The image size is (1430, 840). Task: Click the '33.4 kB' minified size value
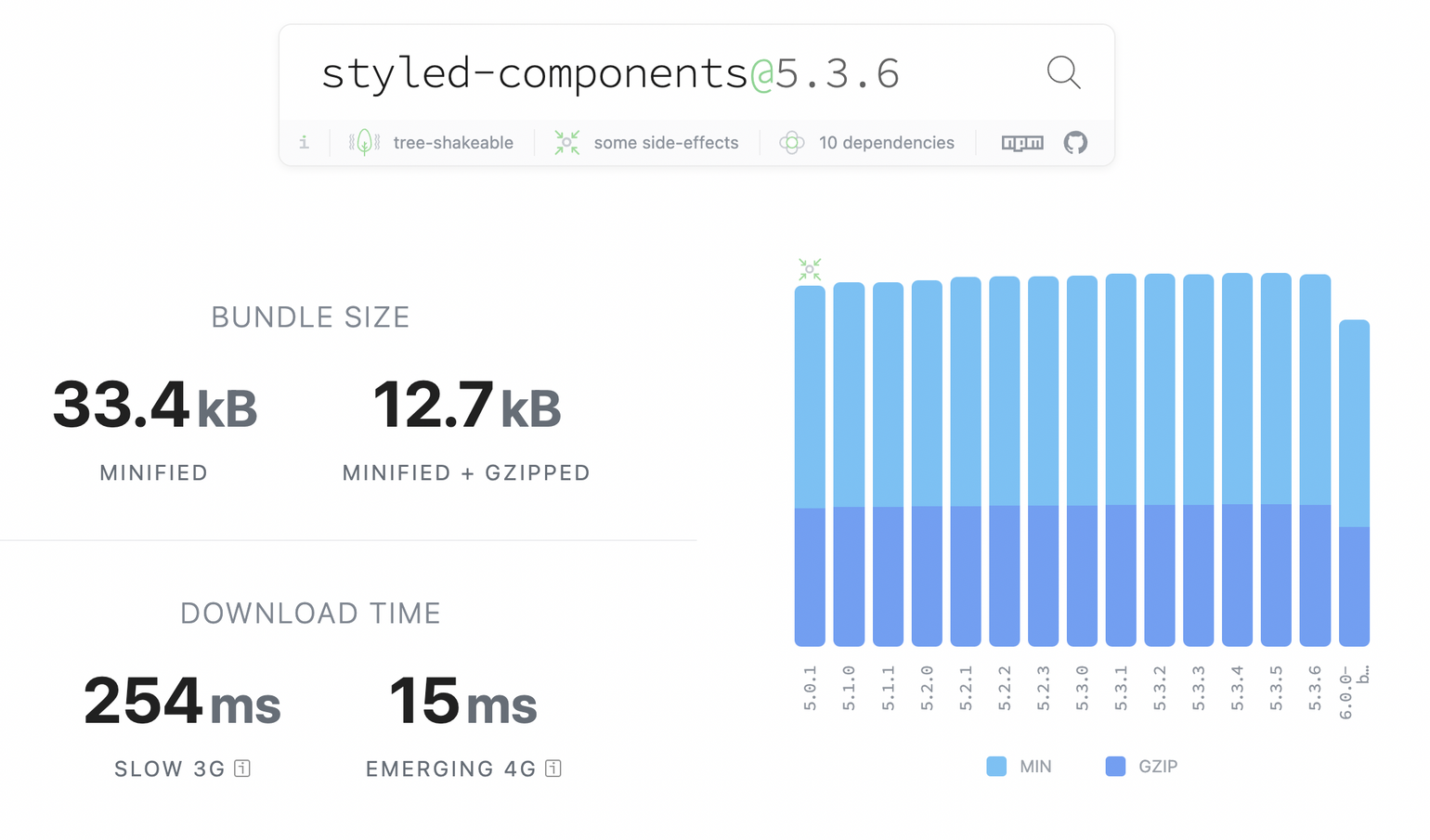click(154, 406)
